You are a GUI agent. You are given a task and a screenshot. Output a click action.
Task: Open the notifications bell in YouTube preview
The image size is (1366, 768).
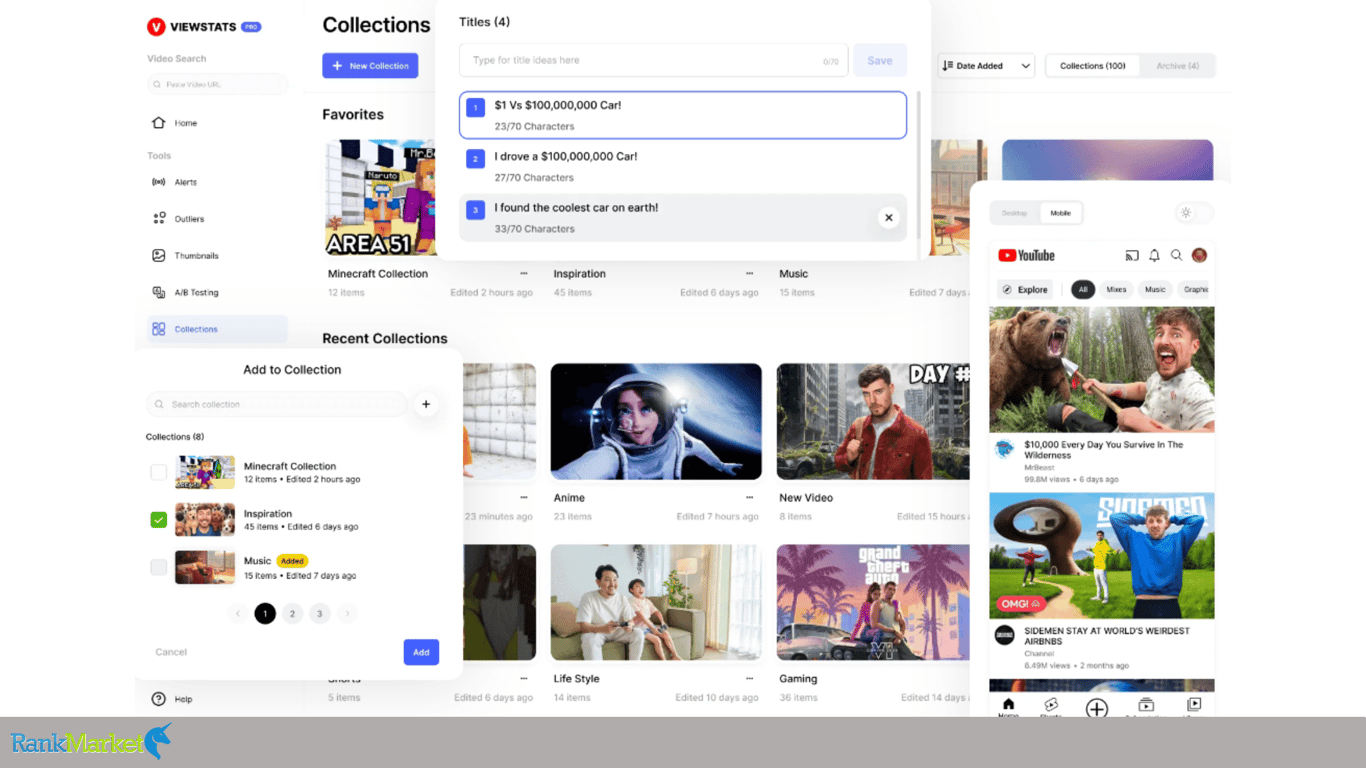tap(1154, 255)
